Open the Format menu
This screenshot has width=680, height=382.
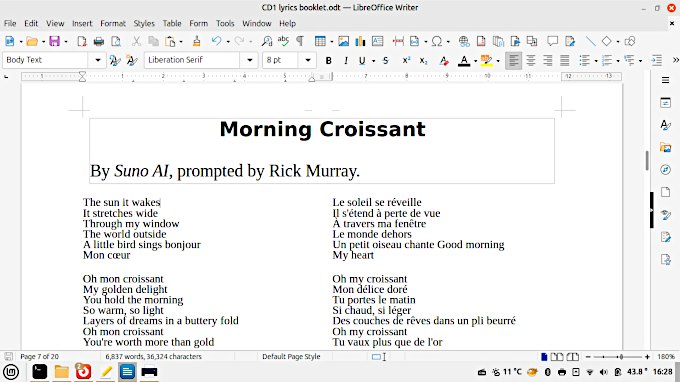click(x=113, y=23)
